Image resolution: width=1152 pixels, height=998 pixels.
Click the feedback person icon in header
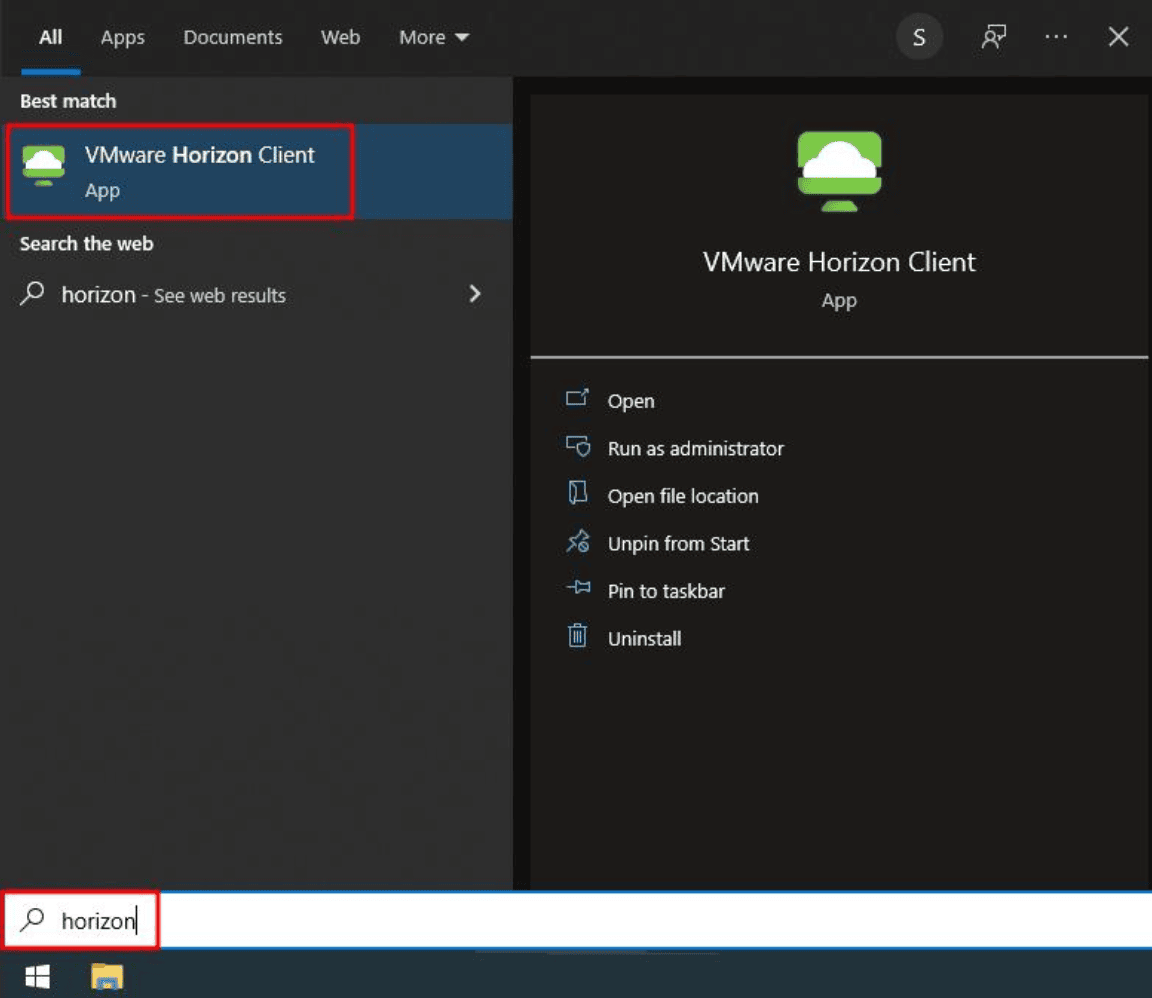coord(993,38)
